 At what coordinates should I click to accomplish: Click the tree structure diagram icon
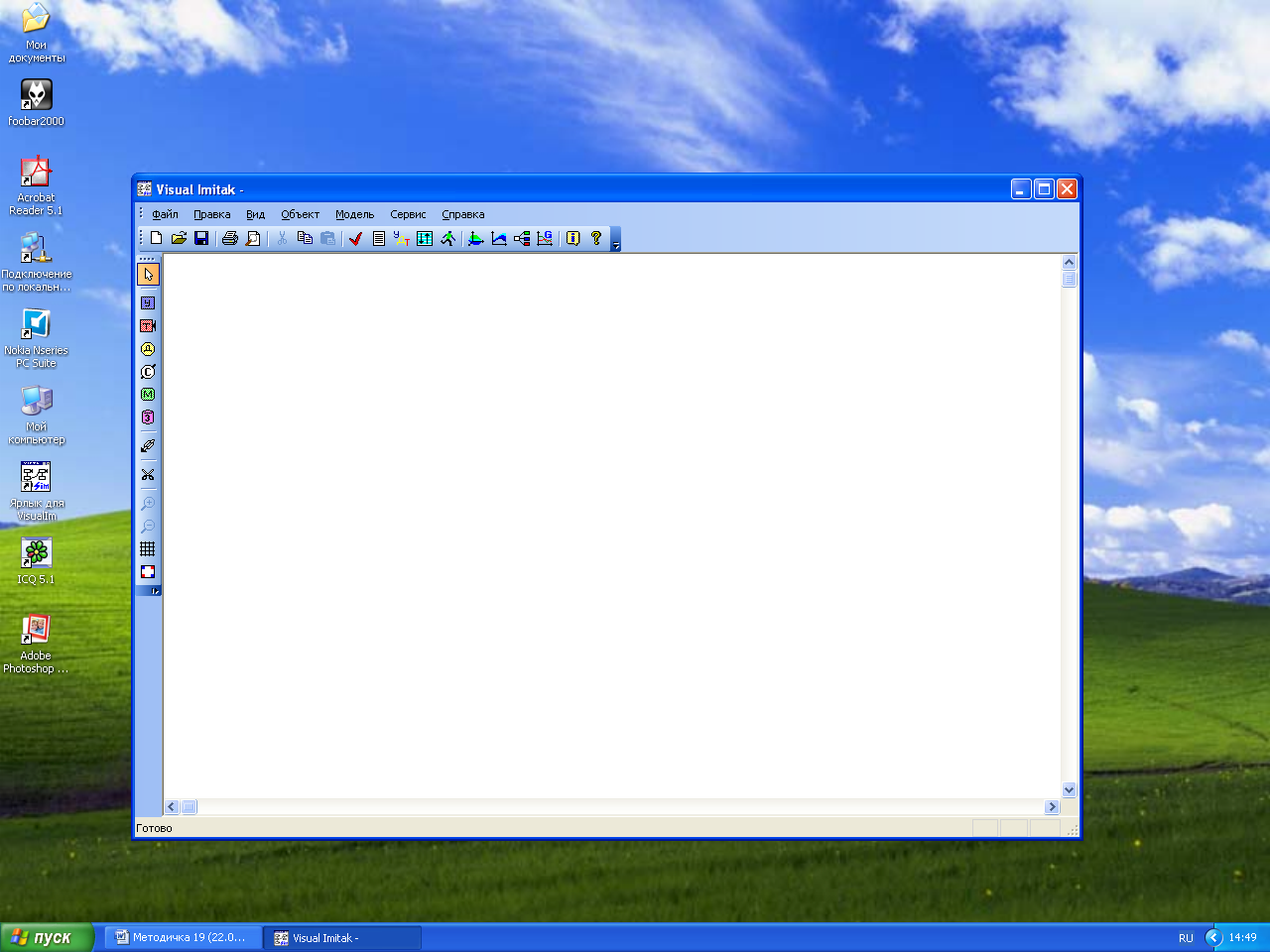522,238
